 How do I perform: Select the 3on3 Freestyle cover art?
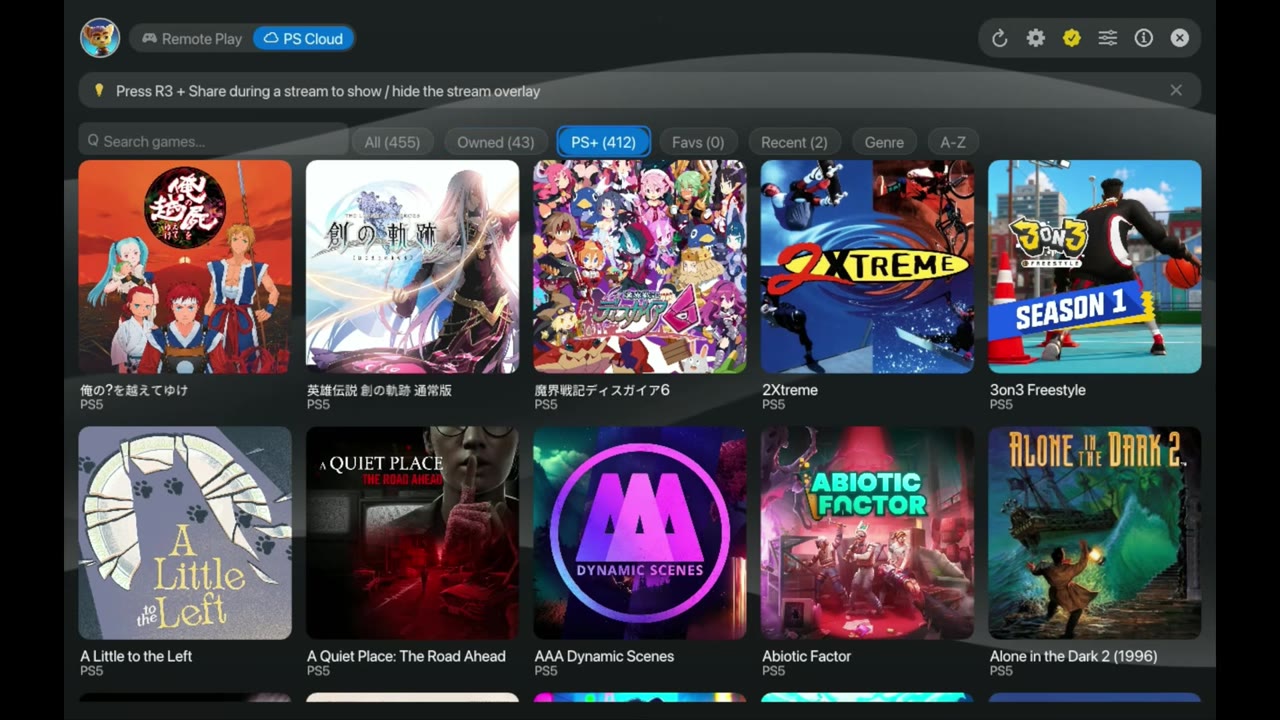tap(1095, 266)
